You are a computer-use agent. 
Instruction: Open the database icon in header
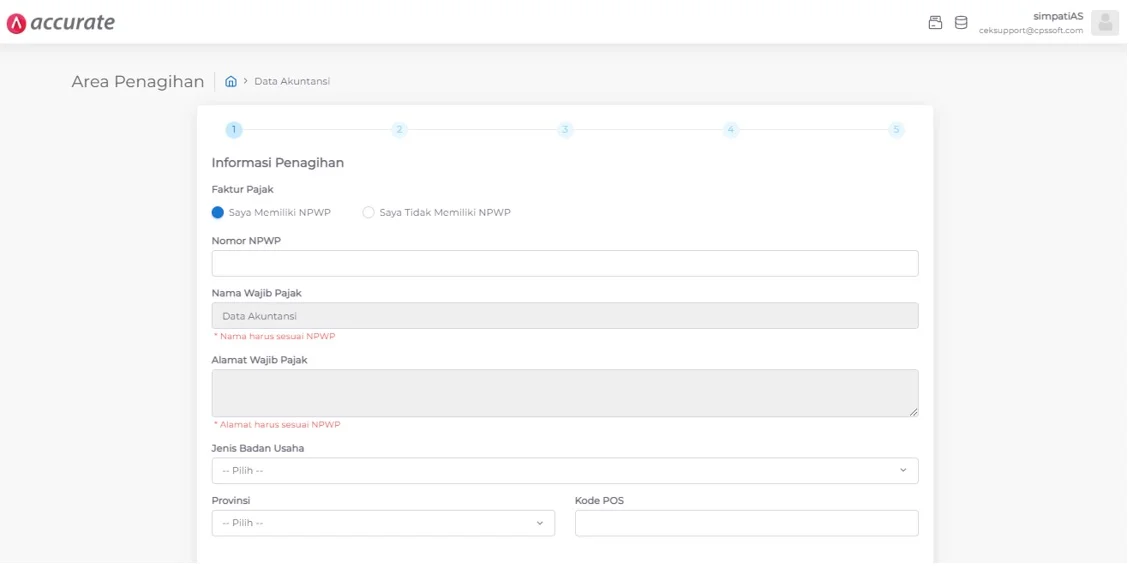[961, 22]
